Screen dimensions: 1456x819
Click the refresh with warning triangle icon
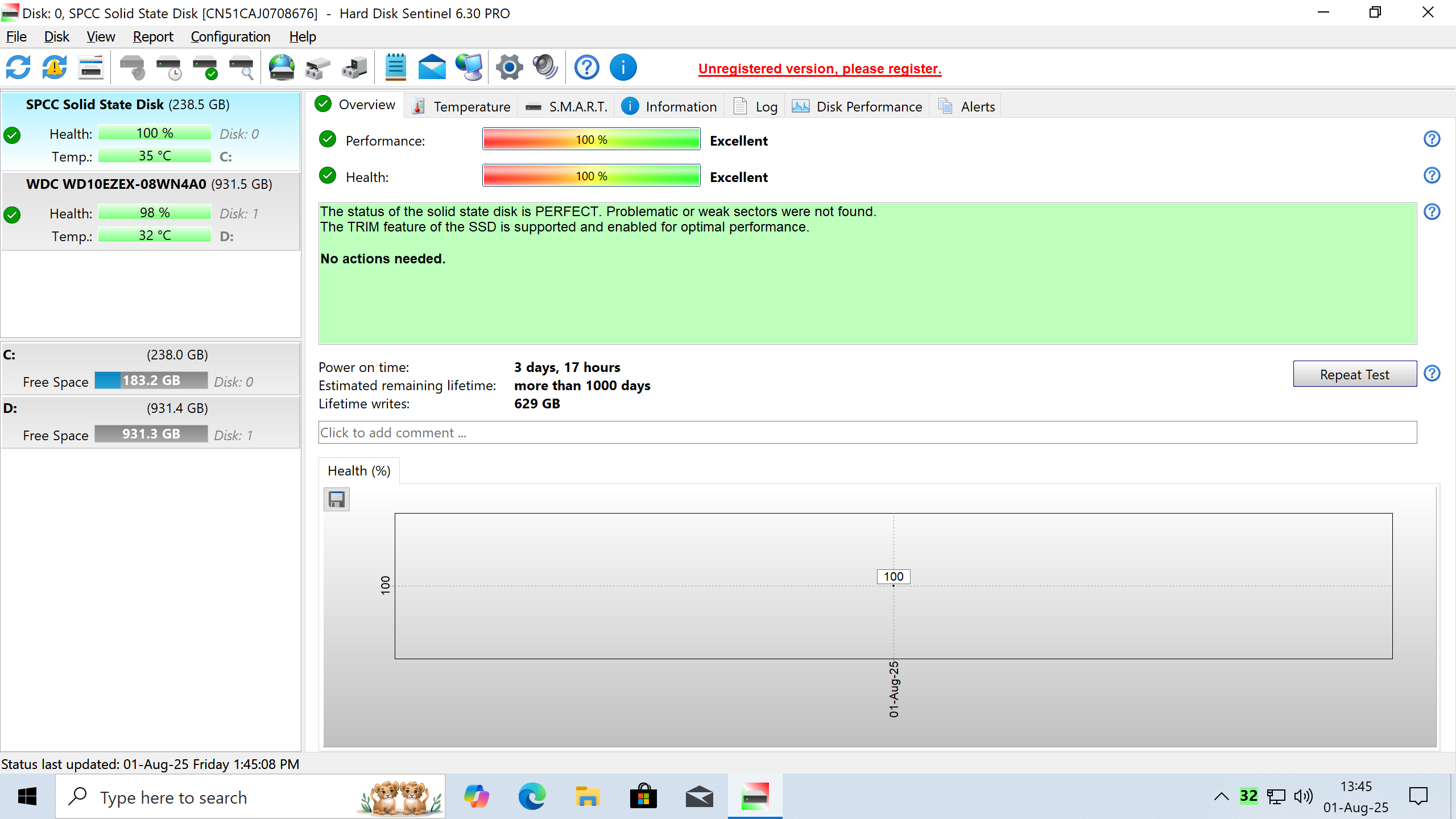click(55, 68)
